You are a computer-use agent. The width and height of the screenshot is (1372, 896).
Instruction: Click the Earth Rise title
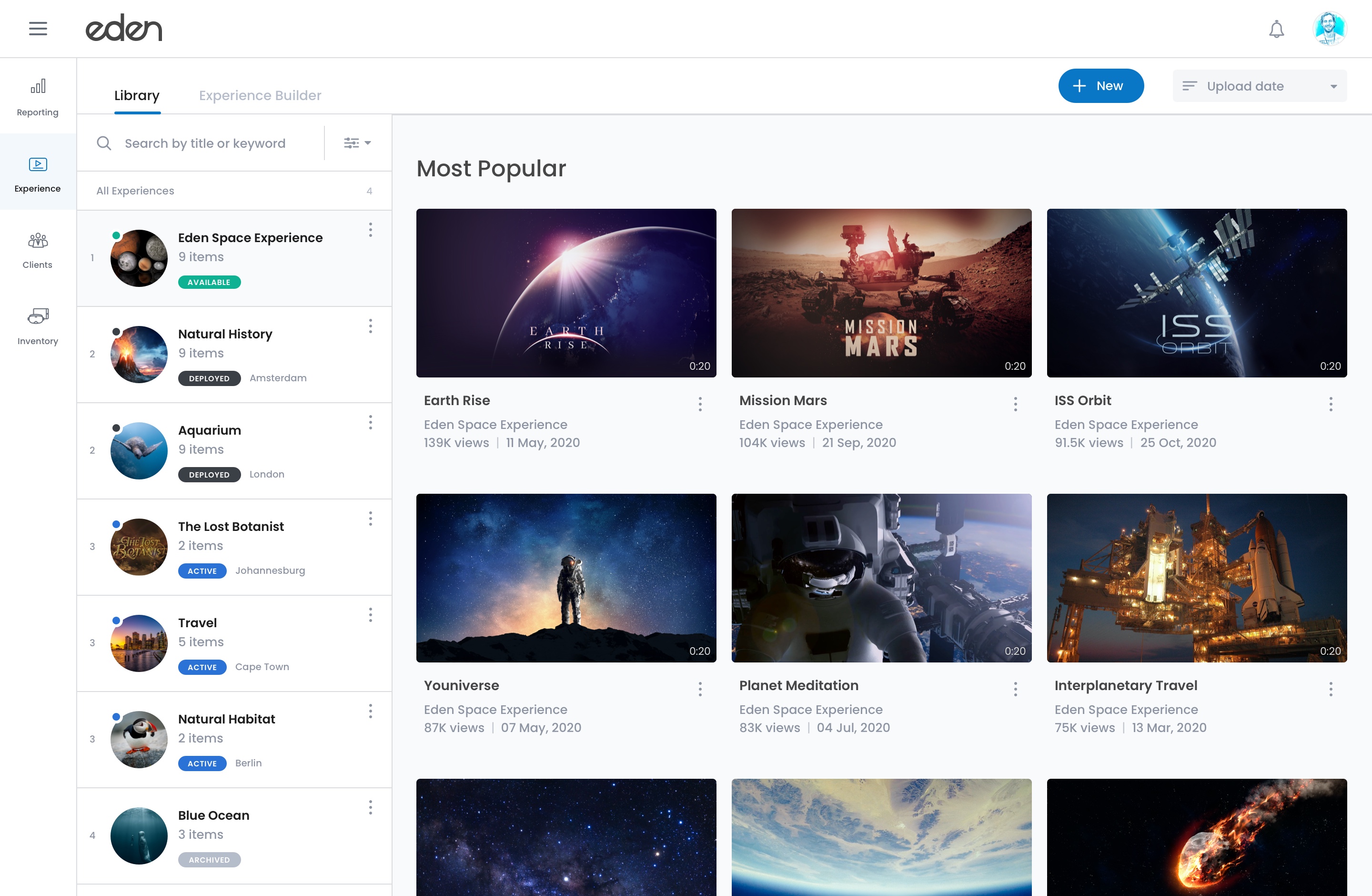pyautogui.click(x=456, y=400)
